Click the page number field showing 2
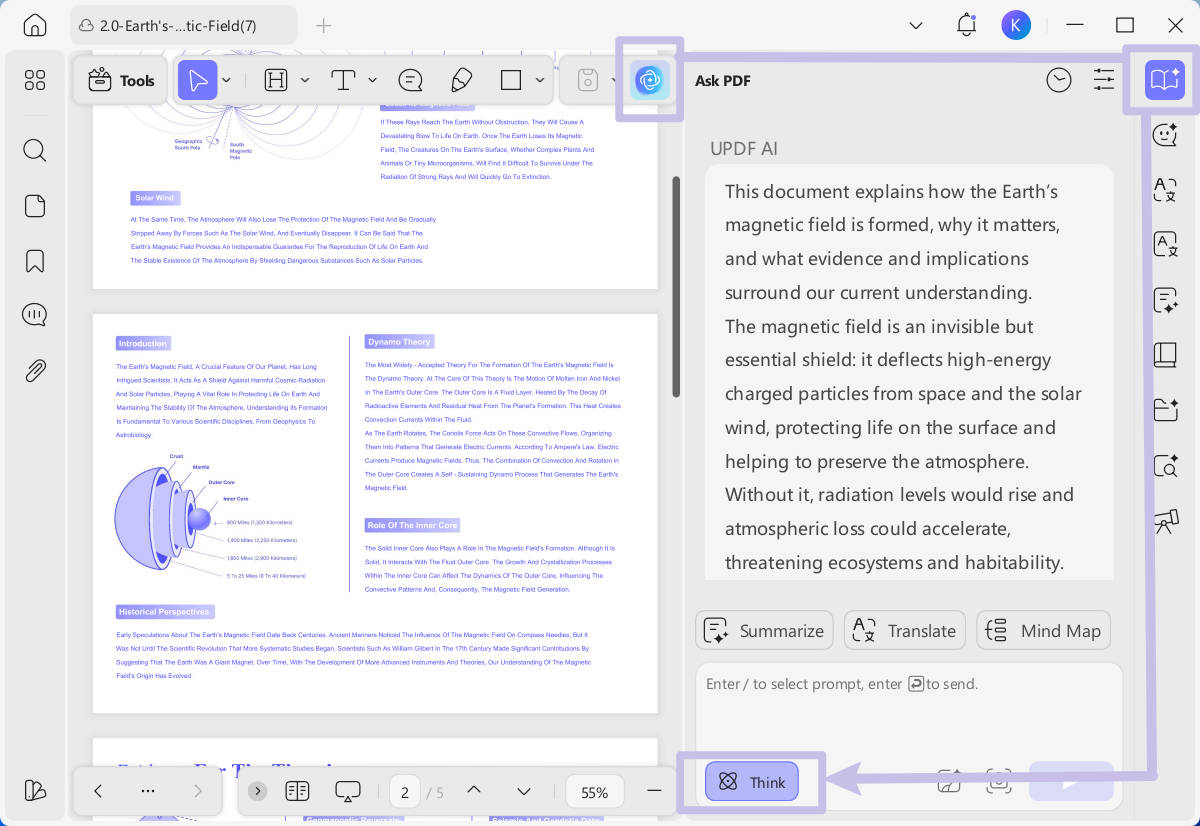 point(405,791)
